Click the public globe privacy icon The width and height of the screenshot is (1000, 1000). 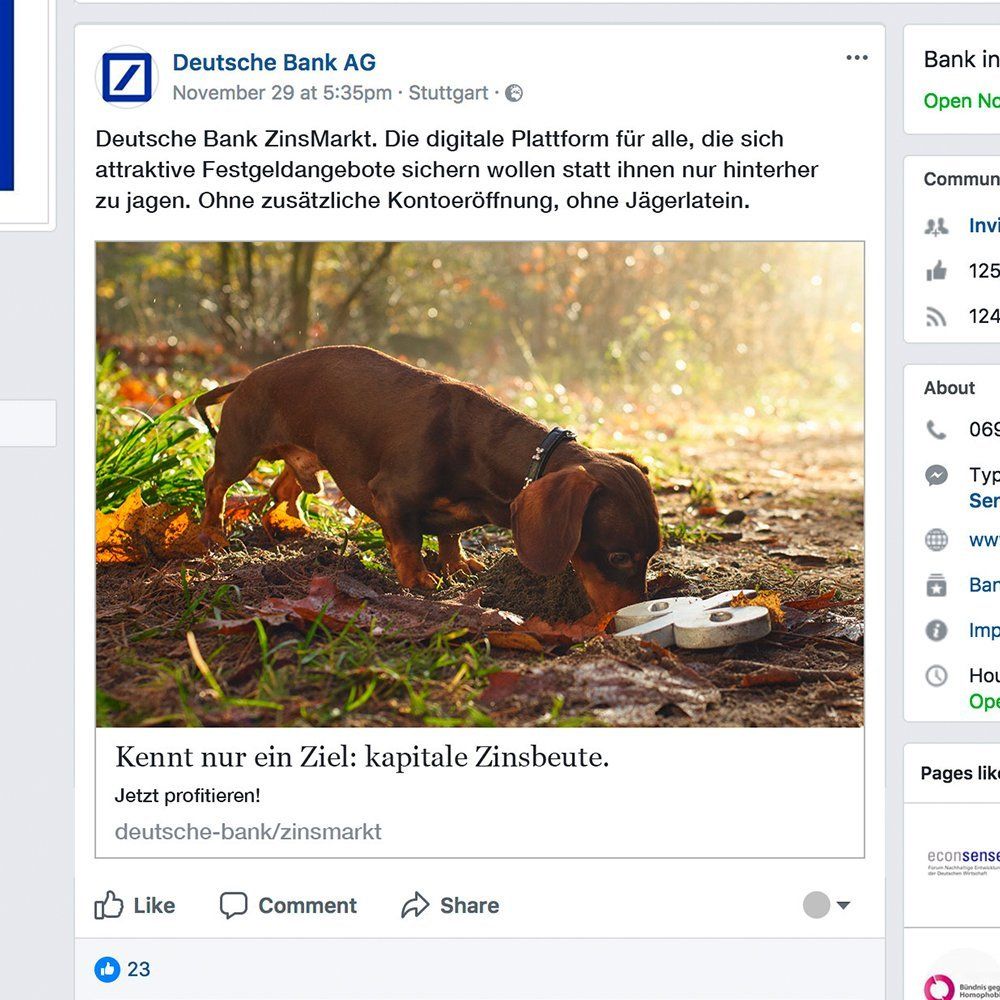514,93
